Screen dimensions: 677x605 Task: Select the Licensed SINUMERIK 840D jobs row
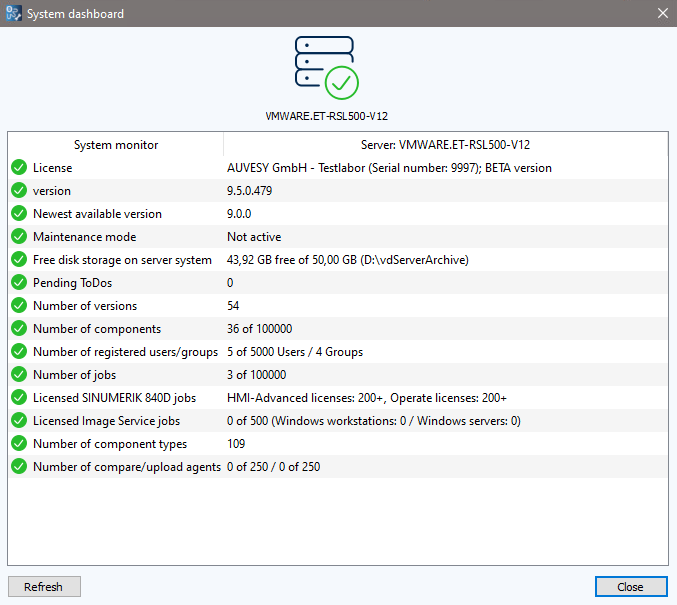coord(114,398)
